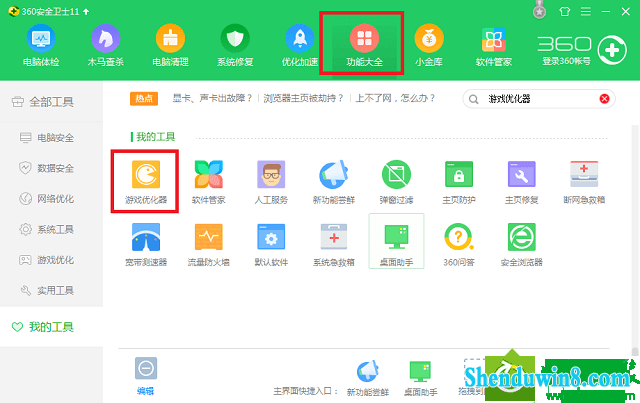The image size is (640, 403).
Task: Click the search magnifier icon
Action: (473, 99)
